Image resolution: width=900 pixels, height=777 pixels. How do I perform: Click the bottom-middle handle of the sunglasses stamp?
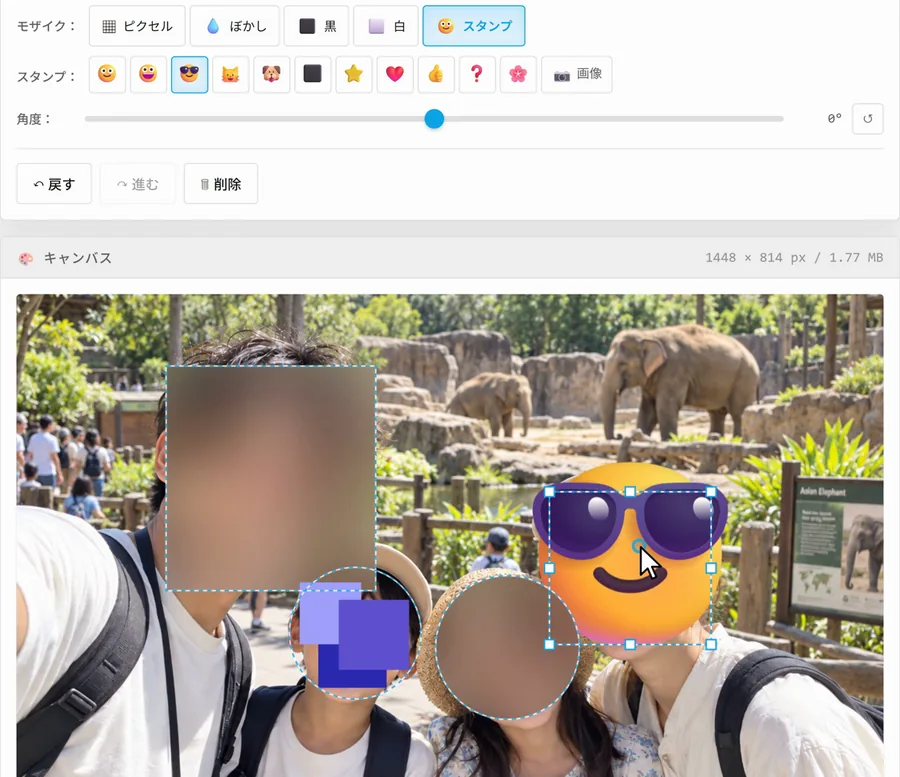[630, 644]
